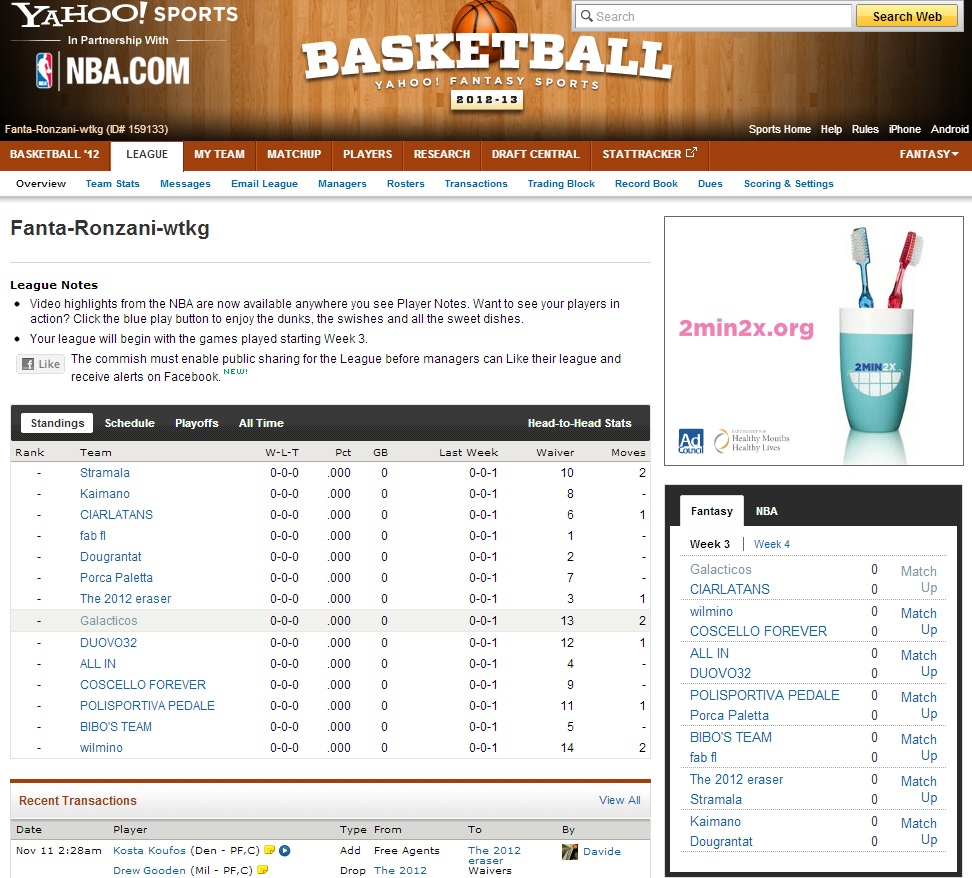
Task: Click the Ad Council logo
Action: click(691, 441)
